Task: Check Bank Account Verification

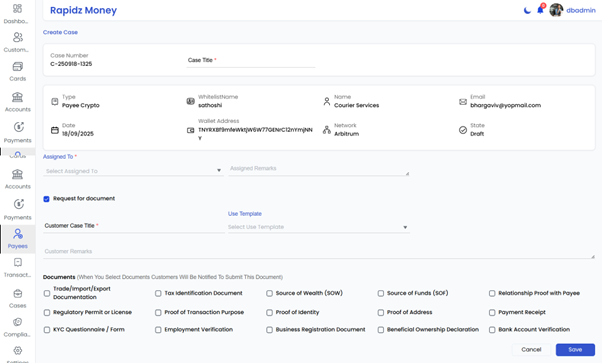Action: (x=492, y=330)
